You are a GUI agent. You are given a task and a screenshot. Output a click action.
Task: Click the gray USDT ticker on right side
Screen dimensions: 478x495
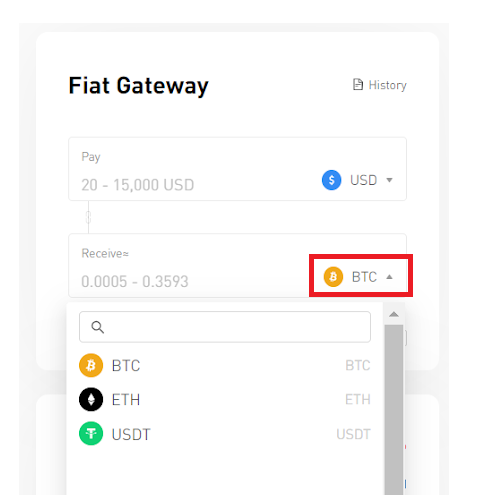353,434
